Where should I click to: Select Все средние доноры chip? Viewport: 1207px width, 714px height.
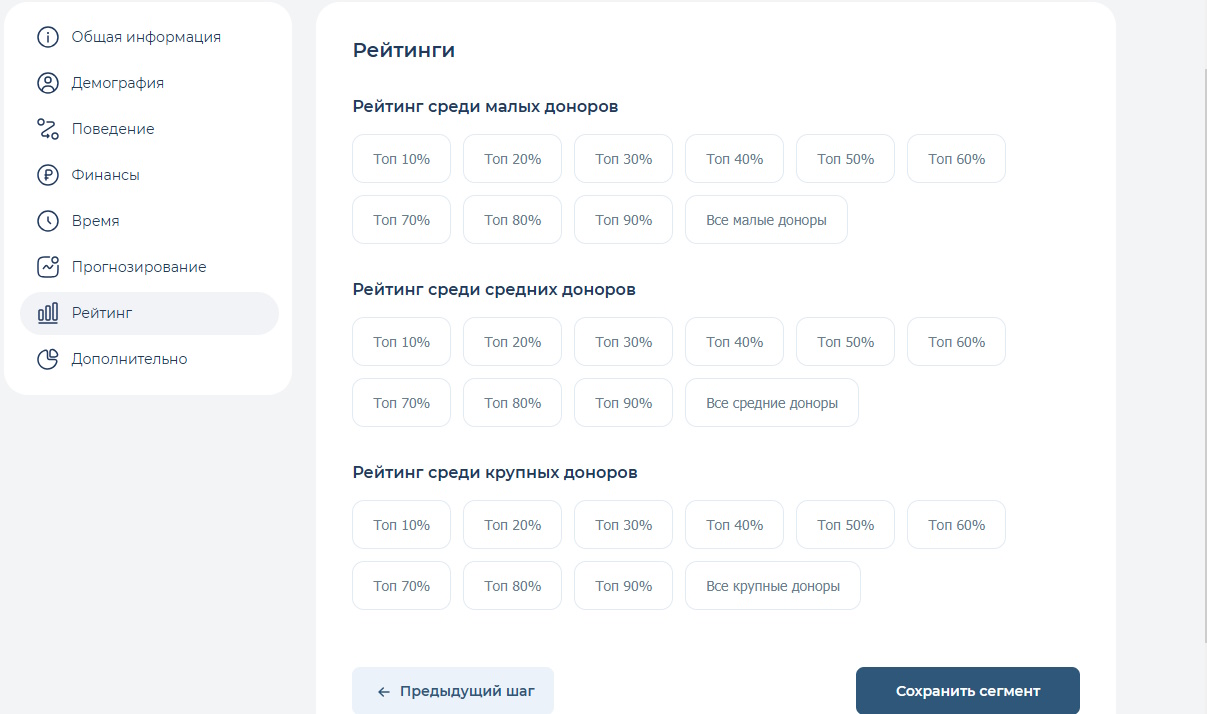(x=771, y=403)
